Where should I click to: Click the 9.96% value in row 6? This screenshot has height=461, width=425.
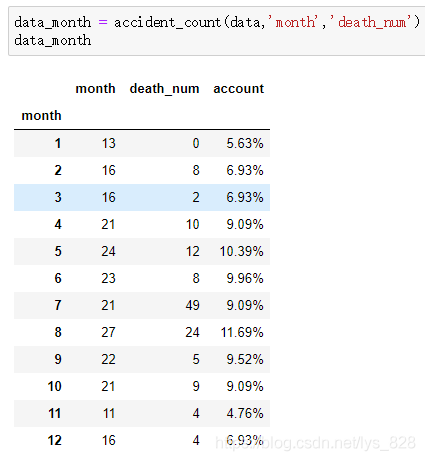[x=245, y=278]
